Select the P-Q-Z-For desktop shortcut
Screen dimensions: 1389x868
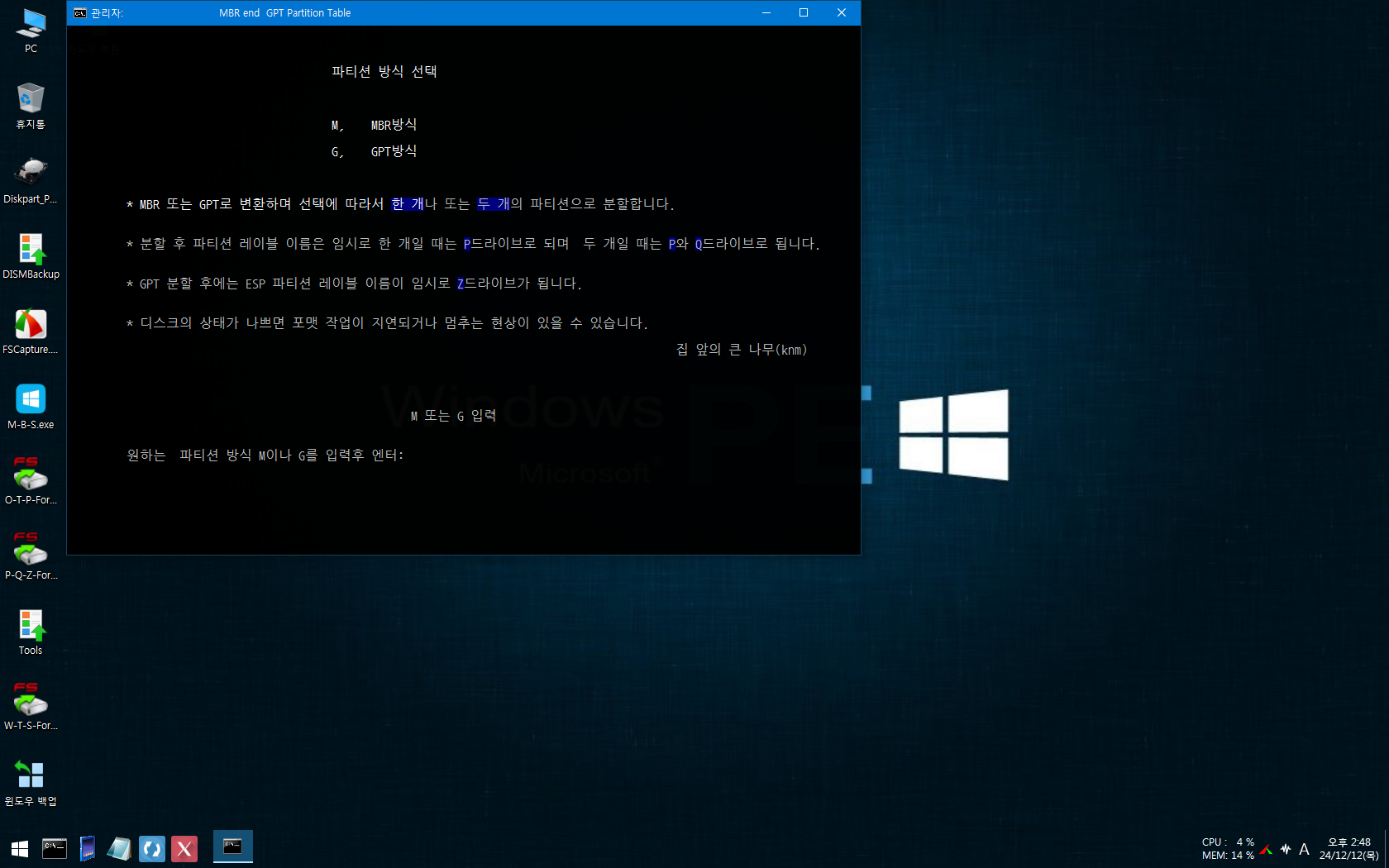[x=31, y=557]
